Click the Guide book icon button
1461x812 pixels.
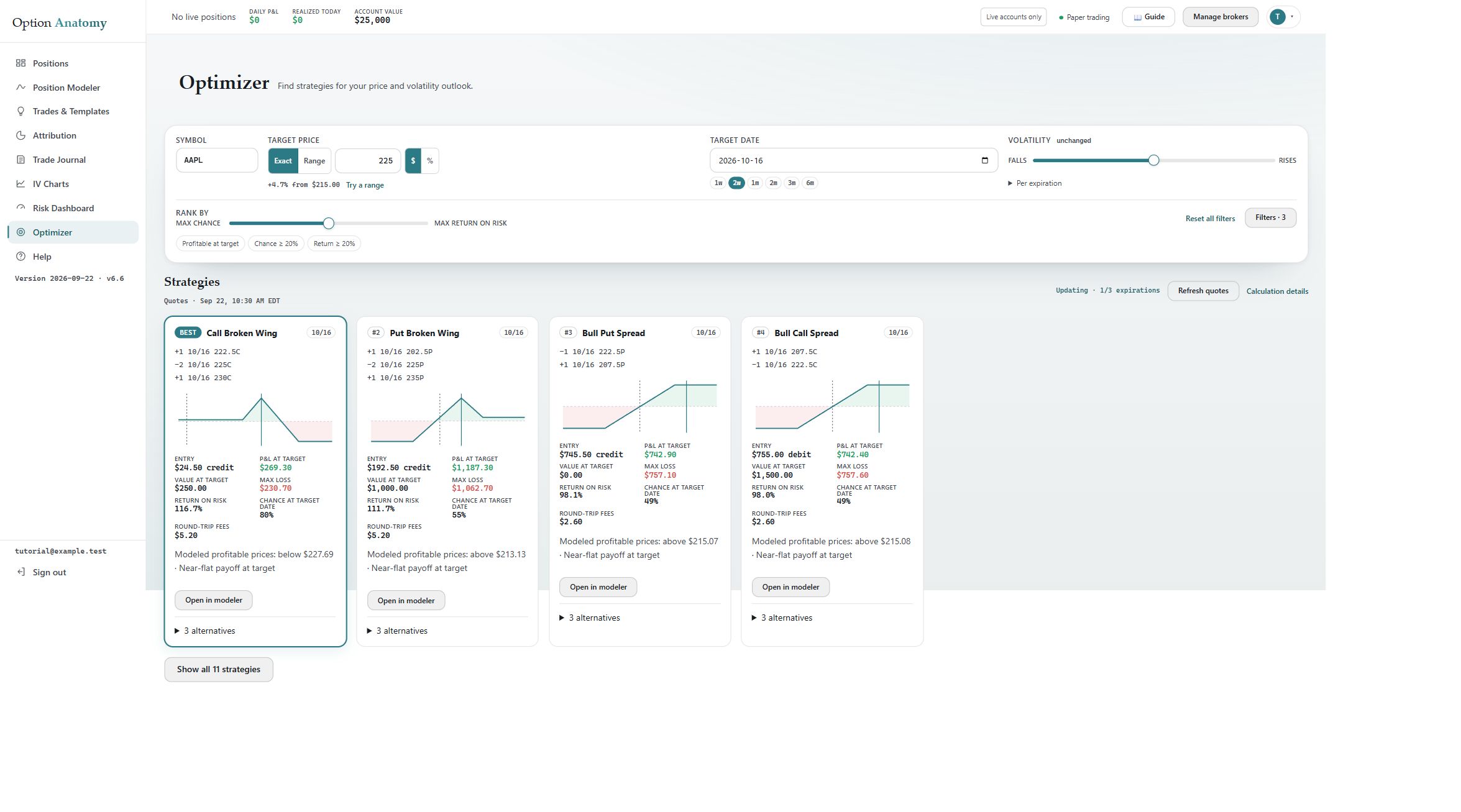click(x=1148, y=17)
